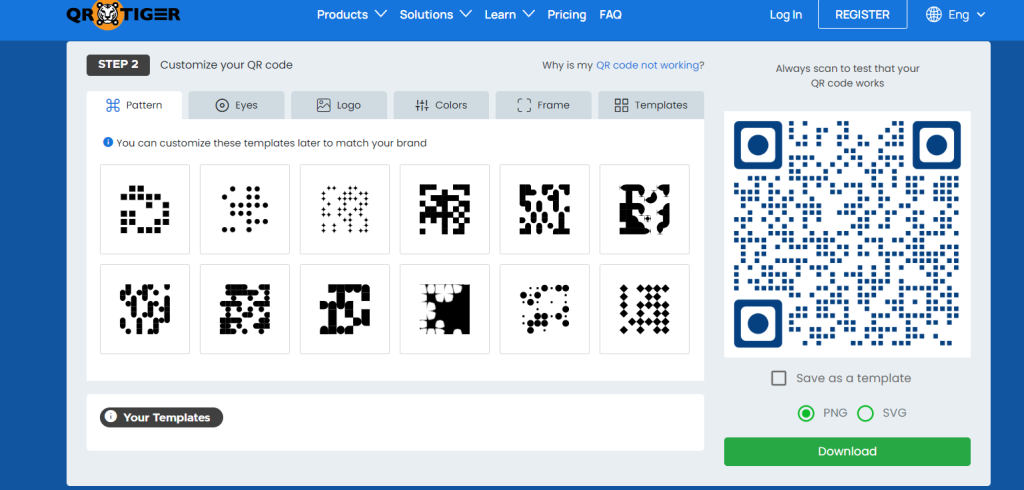Click the Logo tab image icon

324,105
